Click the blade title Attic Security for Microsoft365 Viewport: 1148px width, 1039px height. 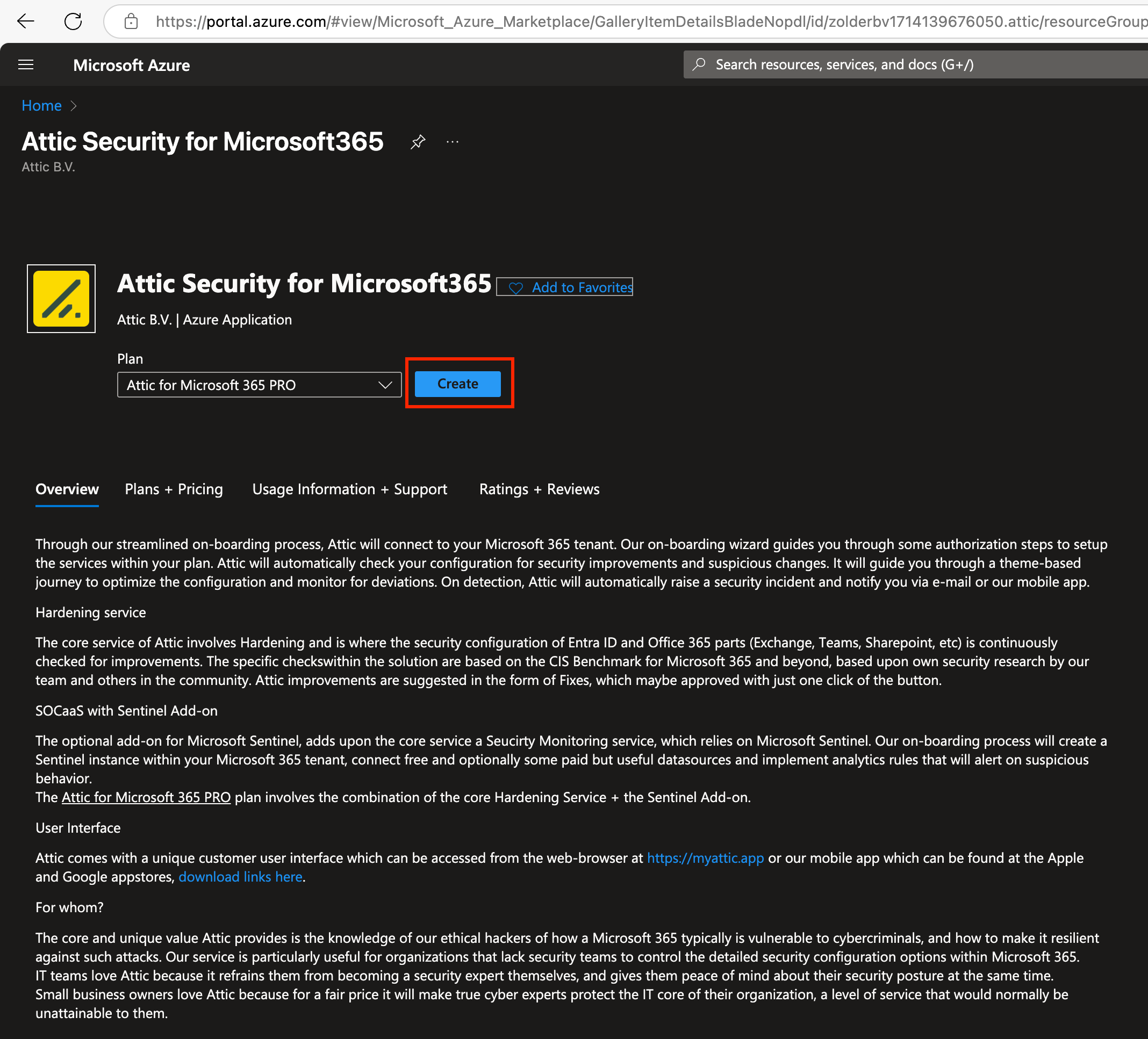pyautogui.click(x=203, y=142)
